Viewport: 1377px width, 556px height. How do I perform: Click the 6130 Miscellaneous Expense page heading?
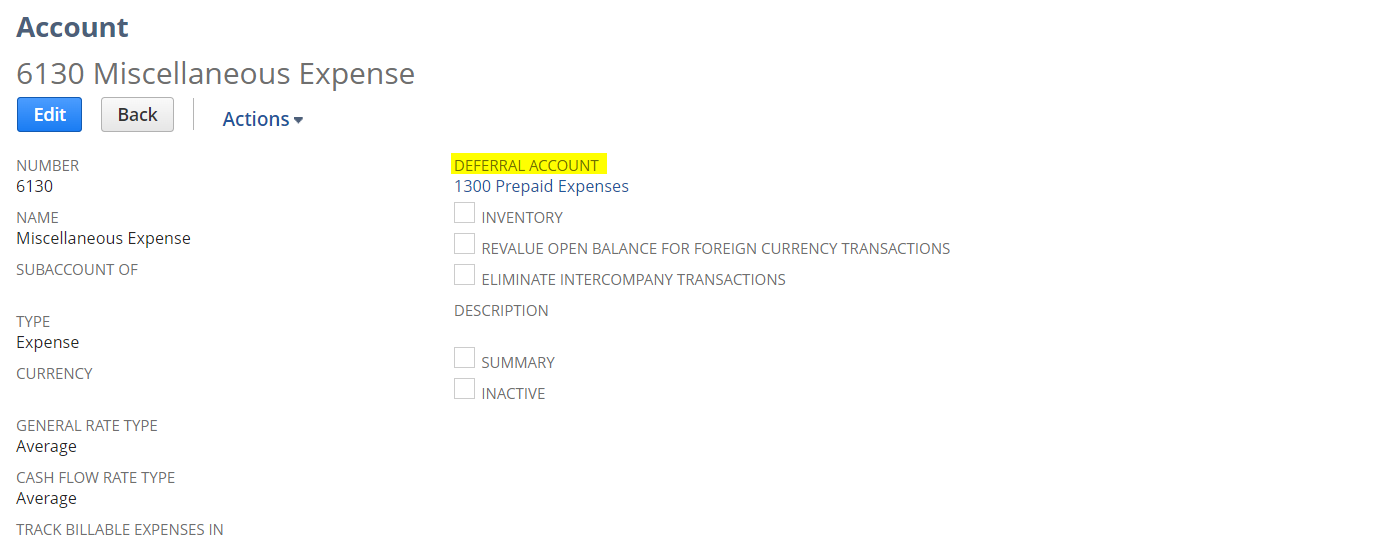pos(216,73)
